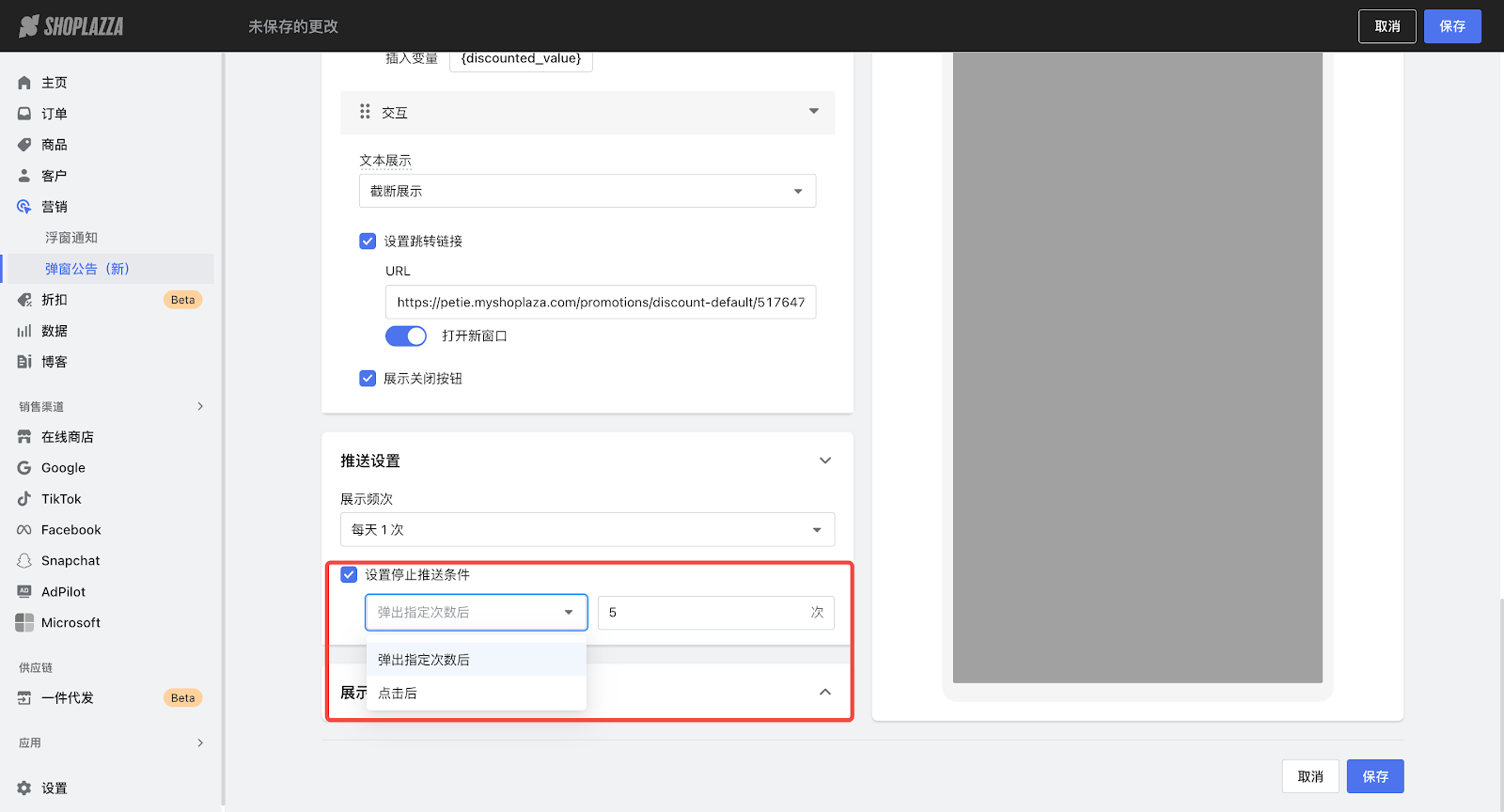This screenshot has width=1504, height=812.
Task: Open the 客户 customers person icon
Action: click(x=24, y=176)
